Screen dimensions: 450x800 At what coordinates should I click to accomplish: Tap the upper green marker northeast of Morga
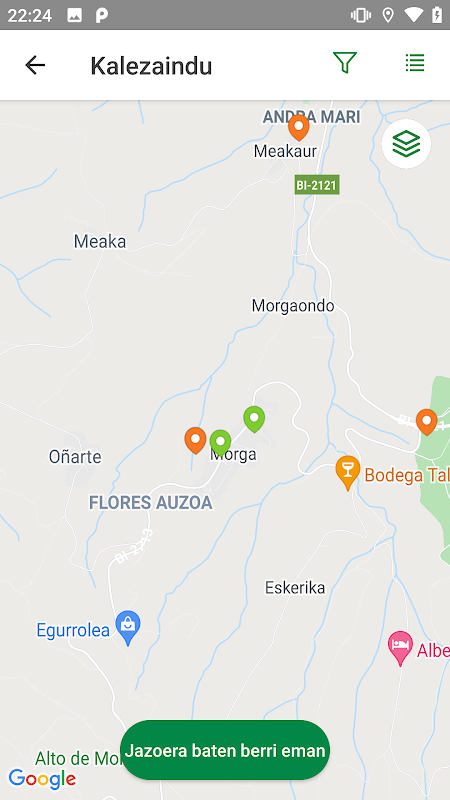tap(254, 419)
